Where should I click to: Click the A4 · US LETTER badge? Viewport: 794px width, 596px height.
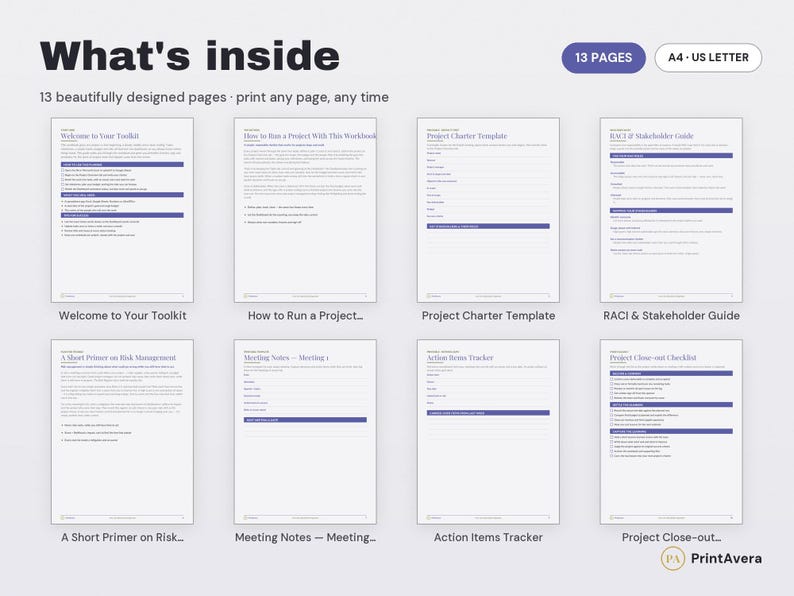(708, 58)
